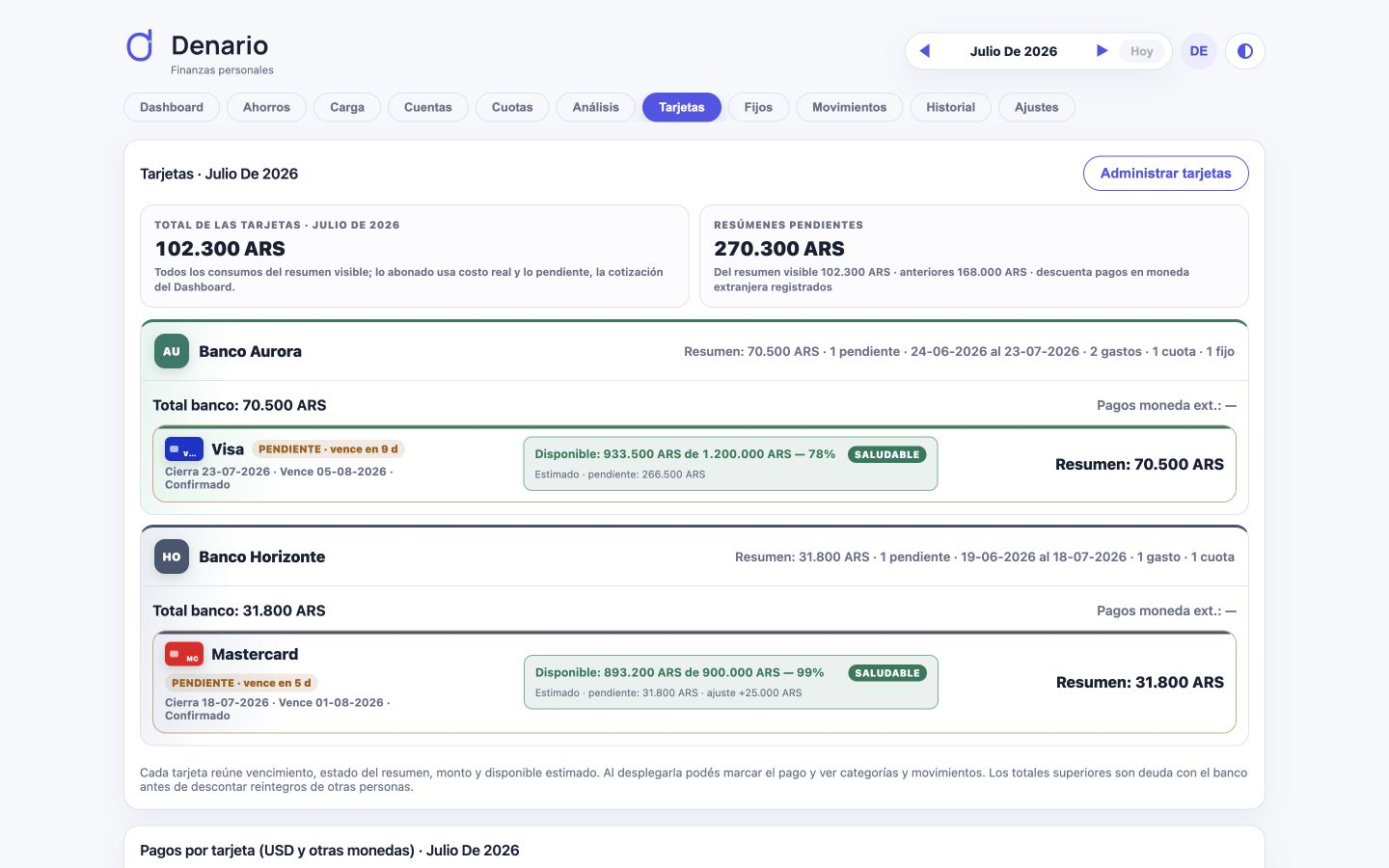Viewport: 1389px width, 868px height.
Task: Click the PENDIENTE vence en 9 d badge
Action: [328, 449]
